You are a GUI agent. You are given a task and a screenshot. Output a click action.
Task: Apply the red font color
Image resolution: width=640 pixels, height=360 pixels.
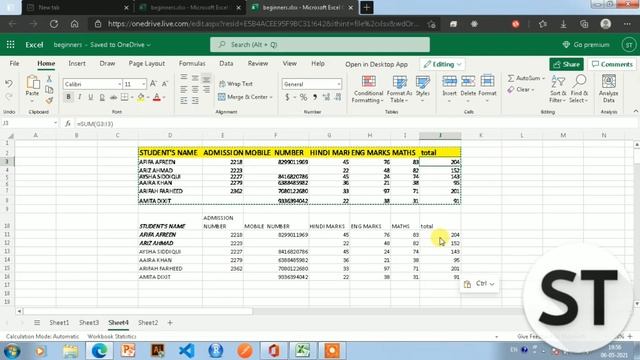click(157, 97)
